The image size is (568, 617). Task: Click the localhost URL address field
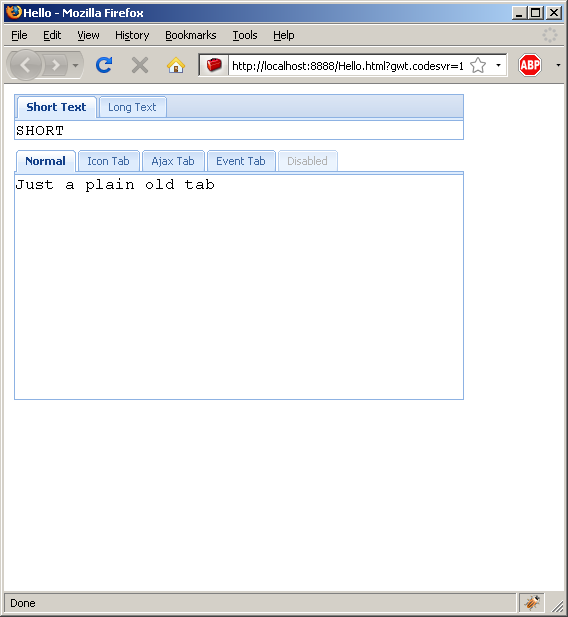(x=347, y=65)
